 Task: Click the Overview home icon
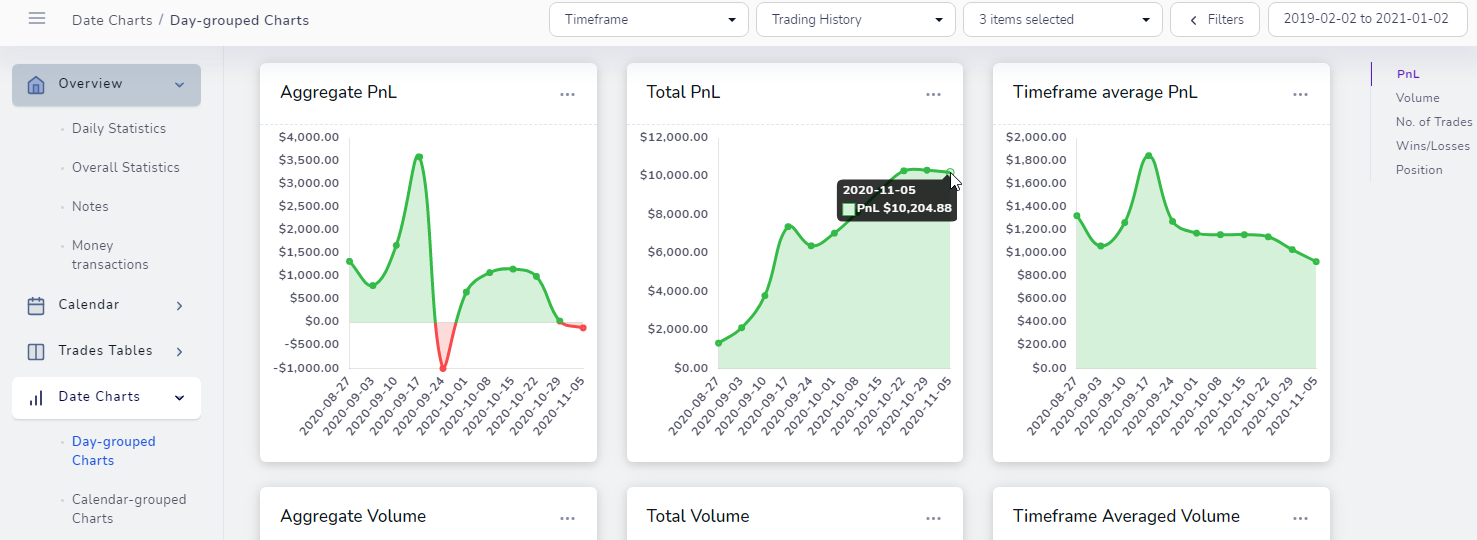36,85
